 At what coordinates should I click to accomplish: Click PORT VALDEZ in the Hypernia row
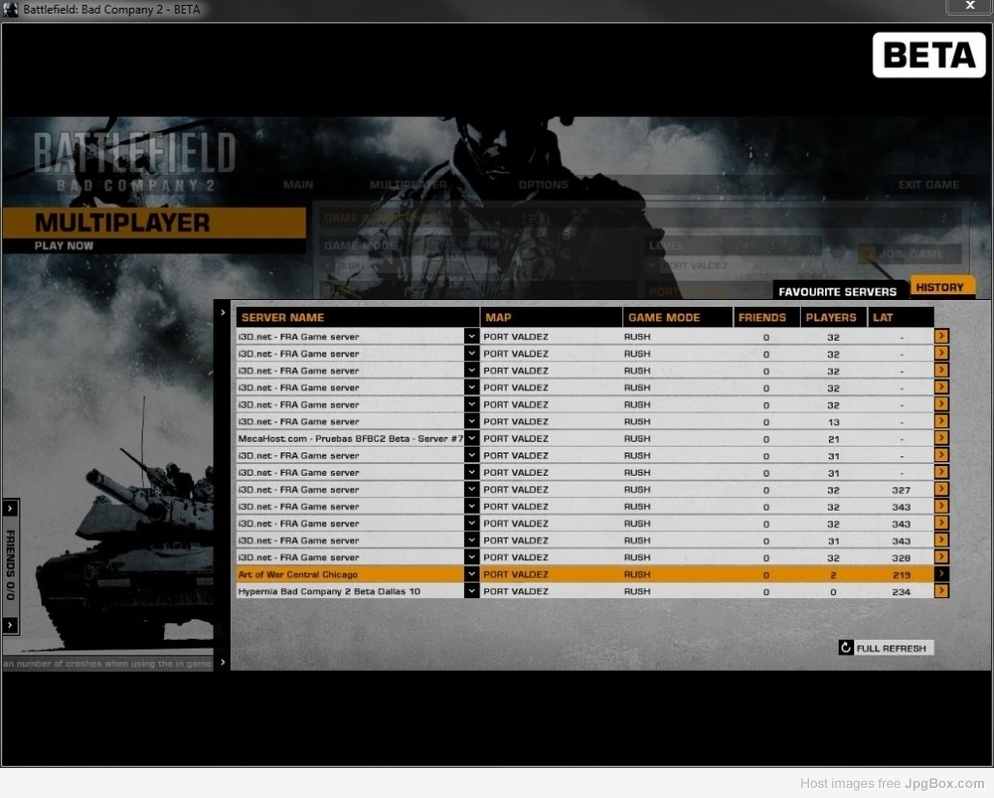click(515, 591)
